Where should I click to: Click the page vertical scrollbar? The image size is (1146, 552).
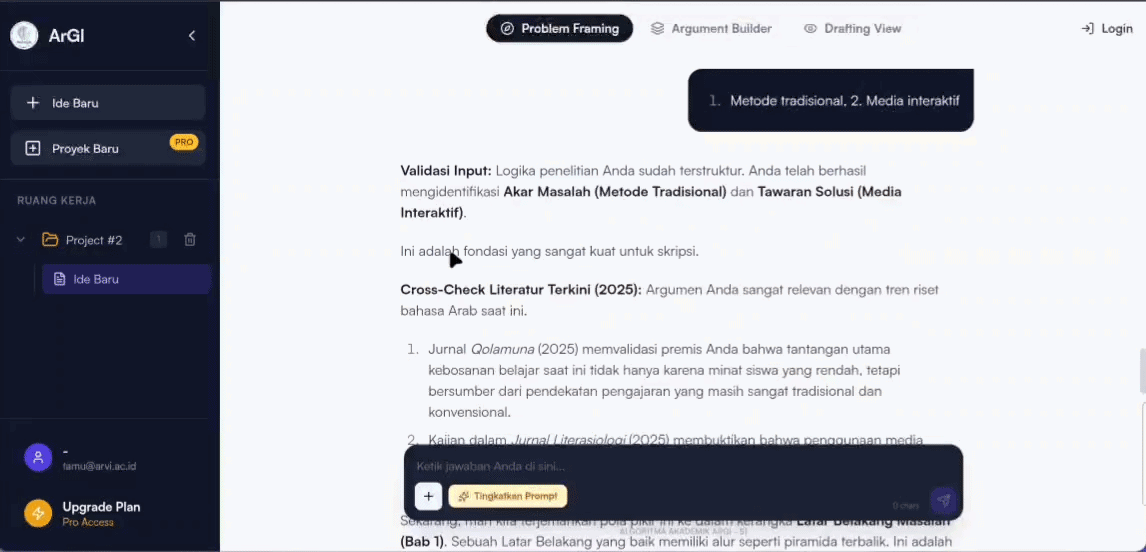click(1142, 373)
